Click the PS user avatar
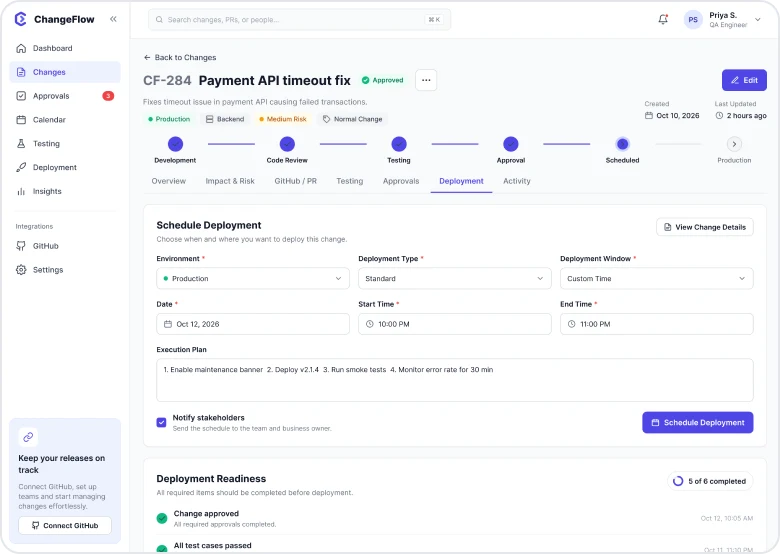 tap(693, 20)
